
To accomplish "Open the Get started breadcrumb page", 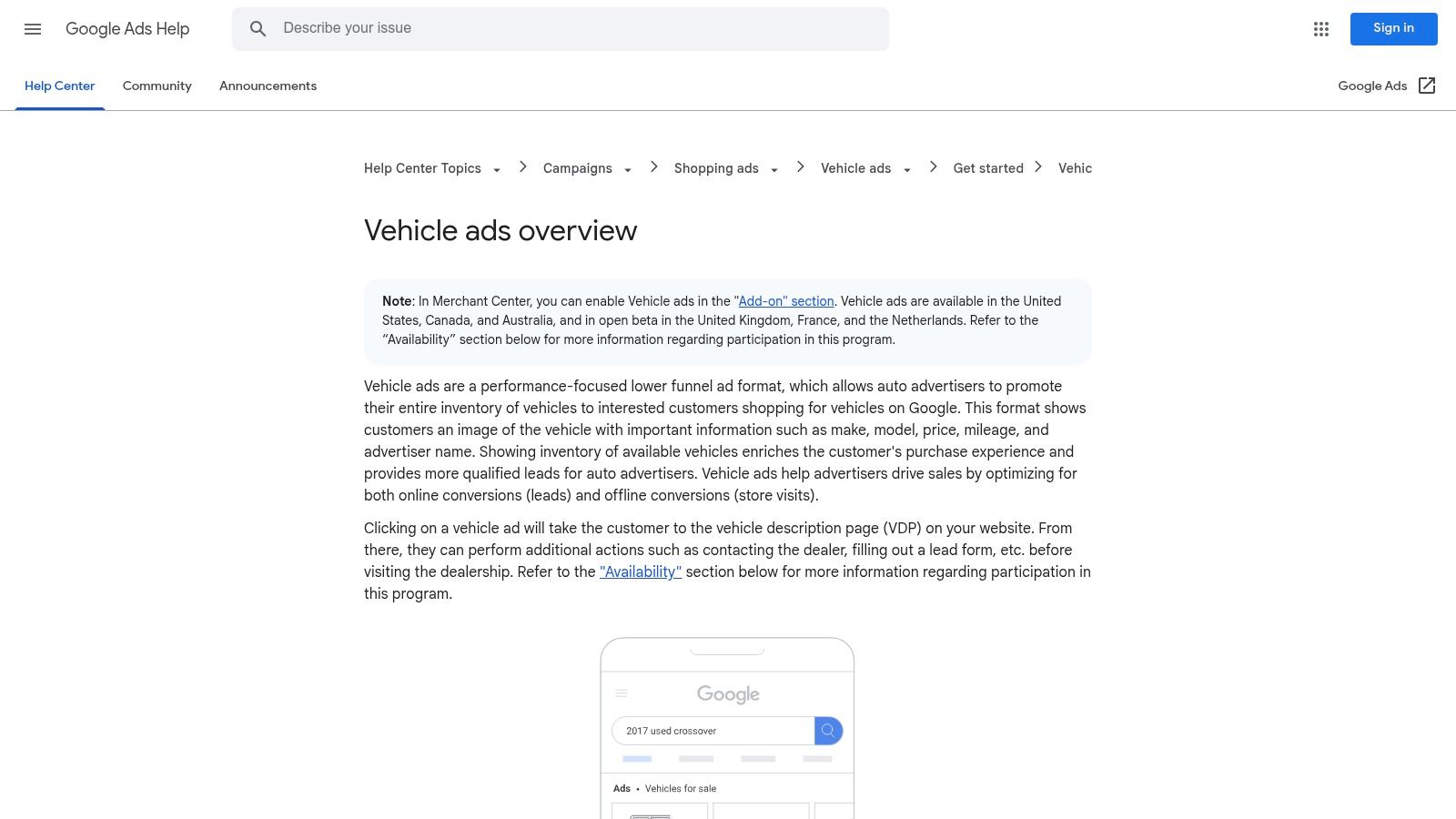I will pyautogui.click(x=988, y=167).
